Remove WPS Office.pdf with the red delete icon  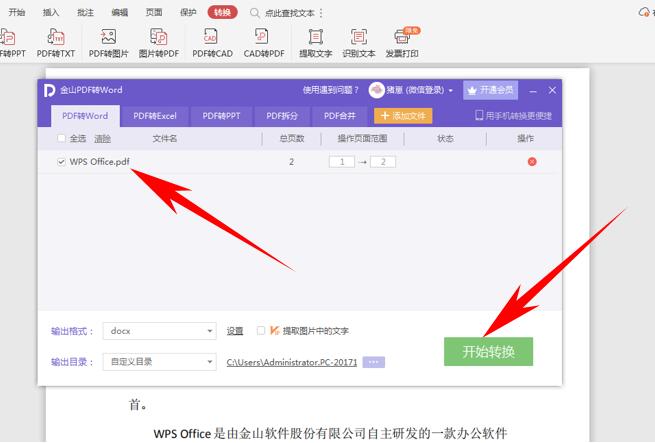[532, 162]
